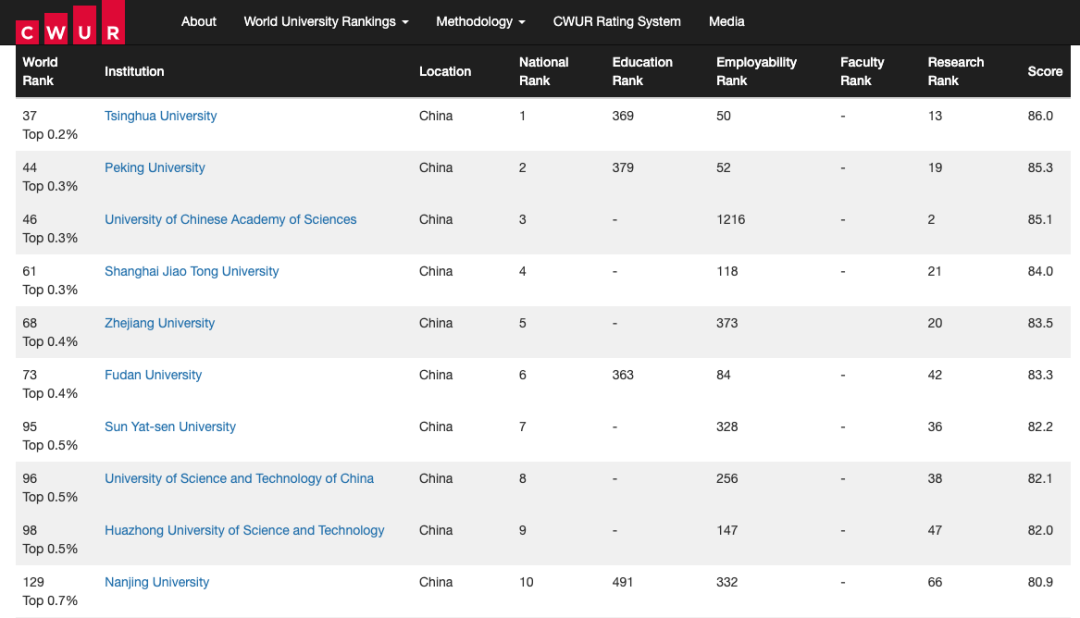Open Tsinghua University link
This screenshot has height=618, width=1080.
[160, 116]
